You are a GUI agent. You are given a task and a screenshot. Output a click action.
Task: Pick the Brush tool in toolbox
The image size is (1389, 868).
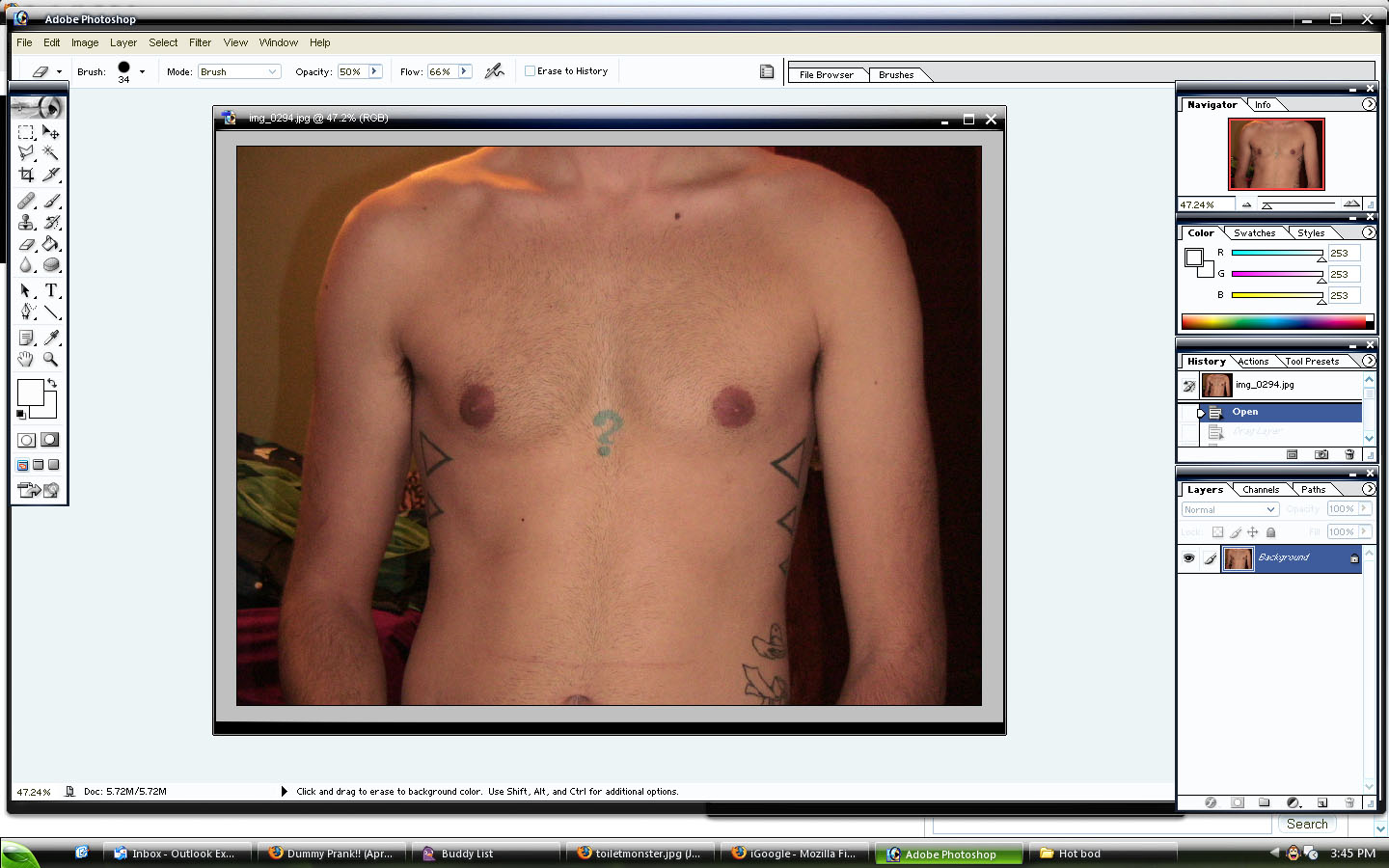pos(51,201)
